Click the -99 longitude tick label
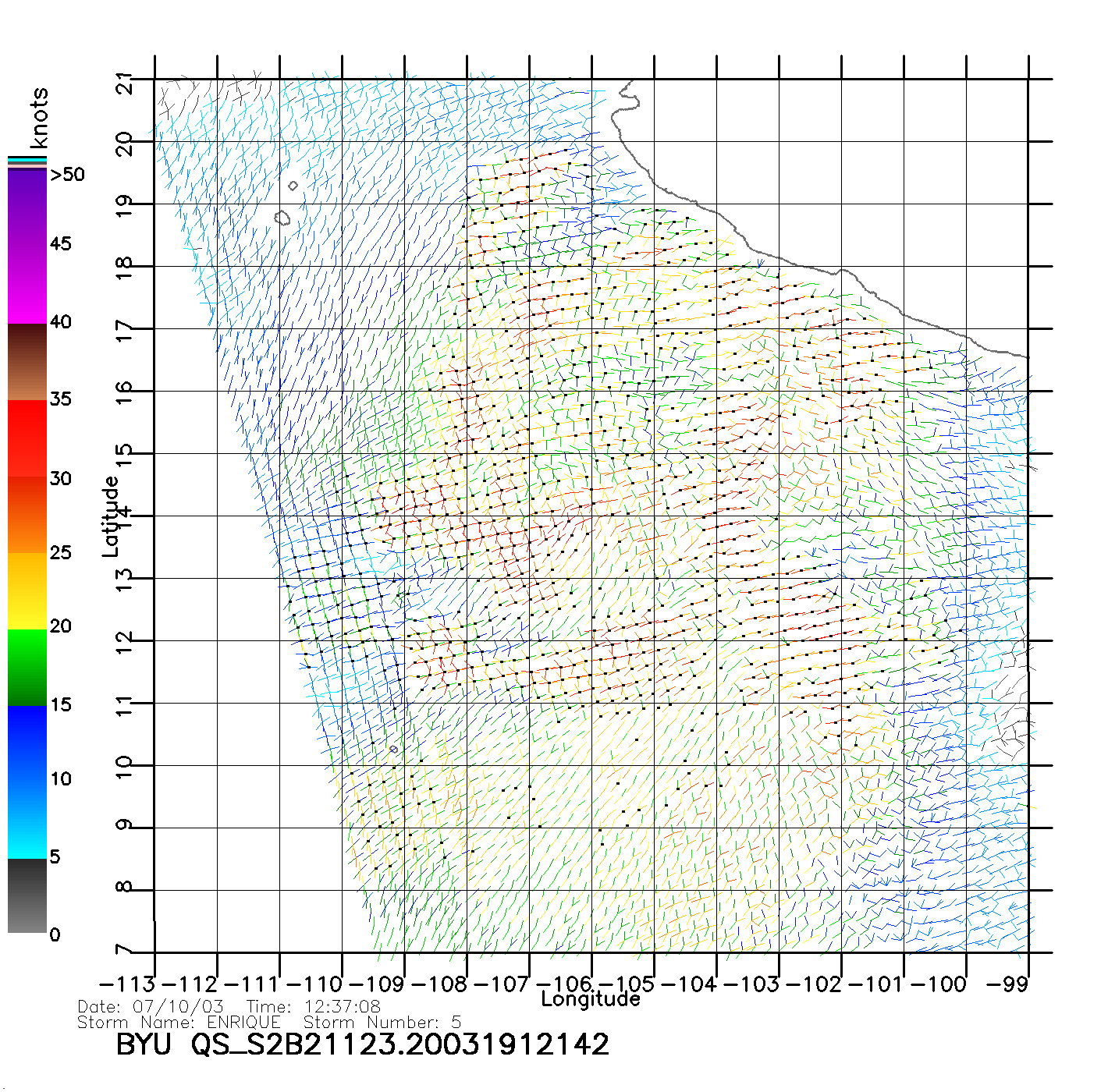This screenshot has width=1108, height=1092. point(1007,984)
